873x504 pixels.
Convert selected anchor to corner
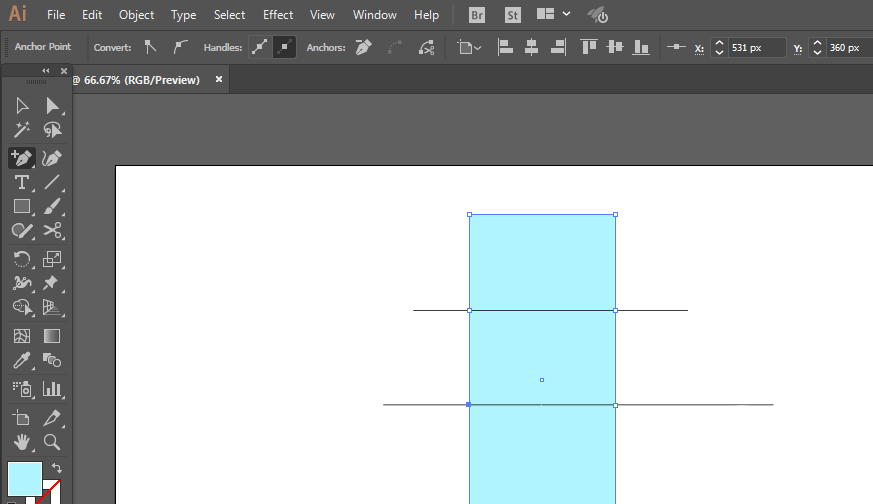tap(151, 47)
